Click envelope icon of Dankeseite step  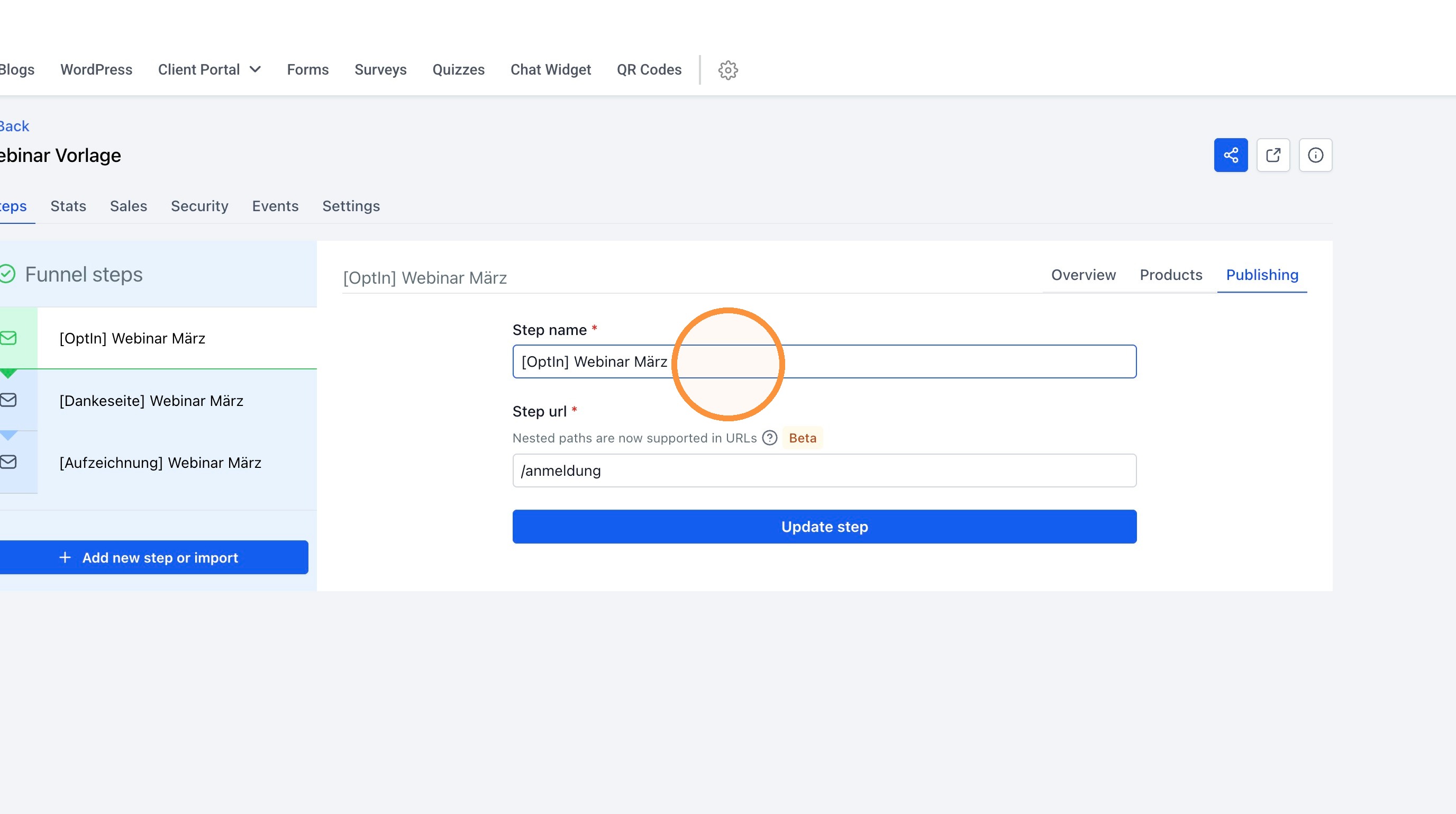click(8, 400)
